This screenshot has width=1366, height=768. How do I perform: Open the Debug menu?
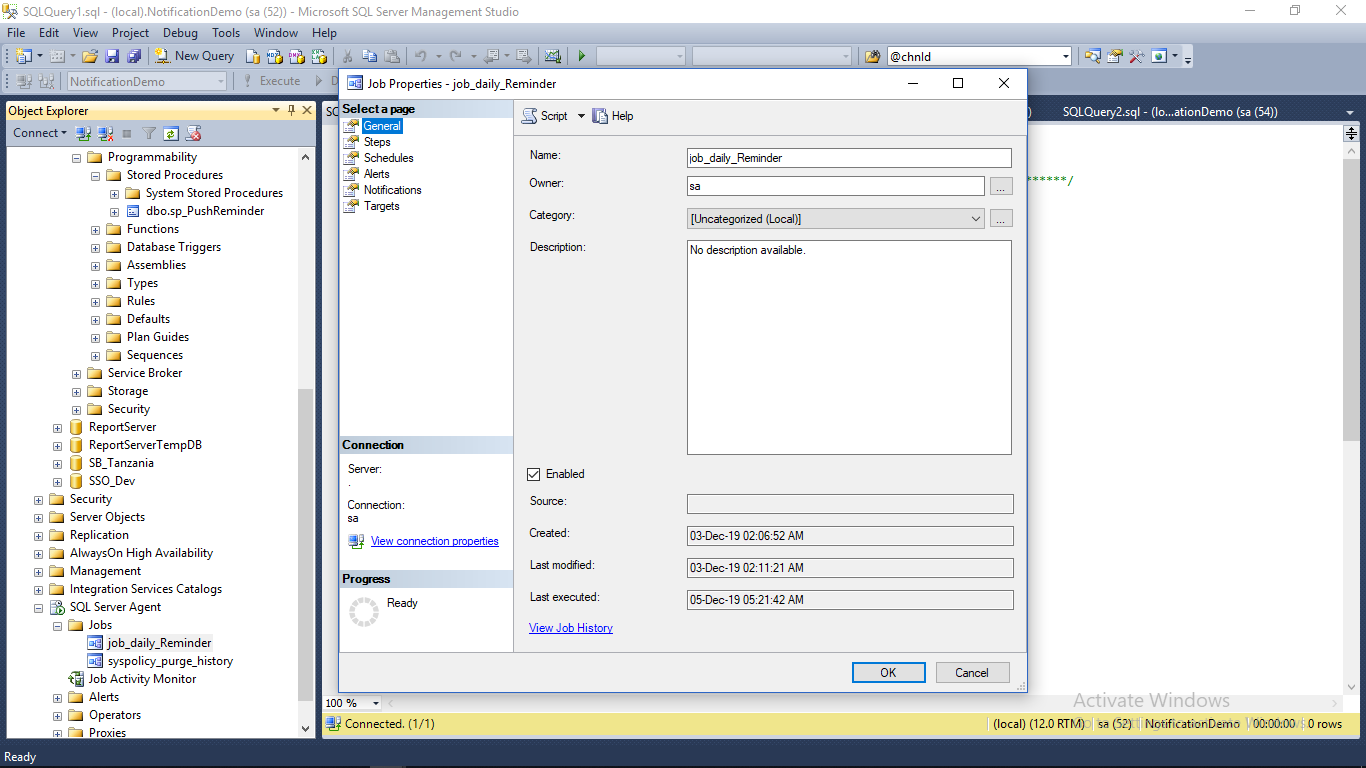point(180,33)
